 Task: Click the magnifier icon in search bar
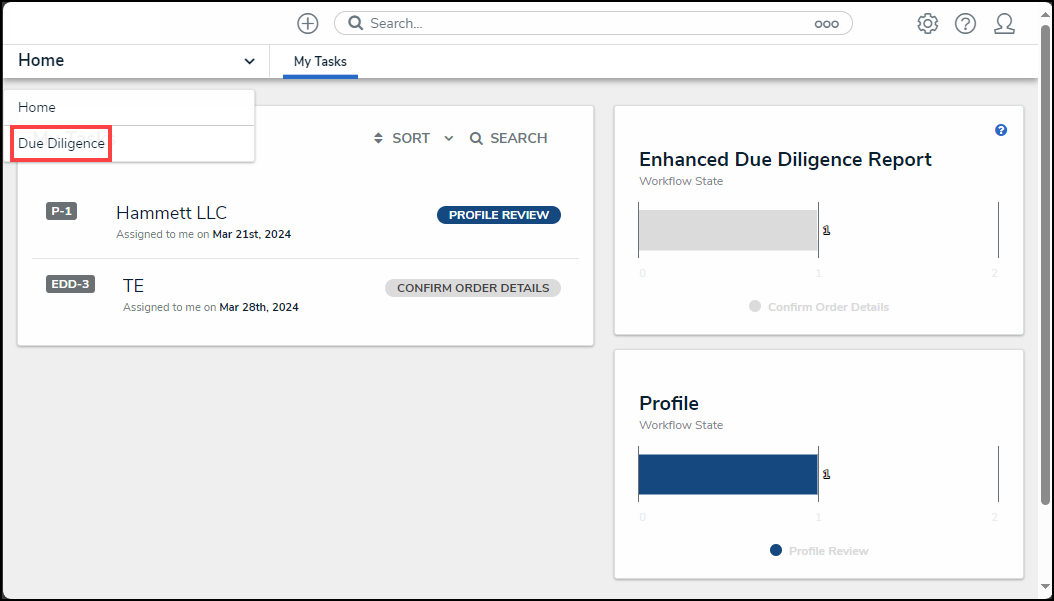pos(356,24)
